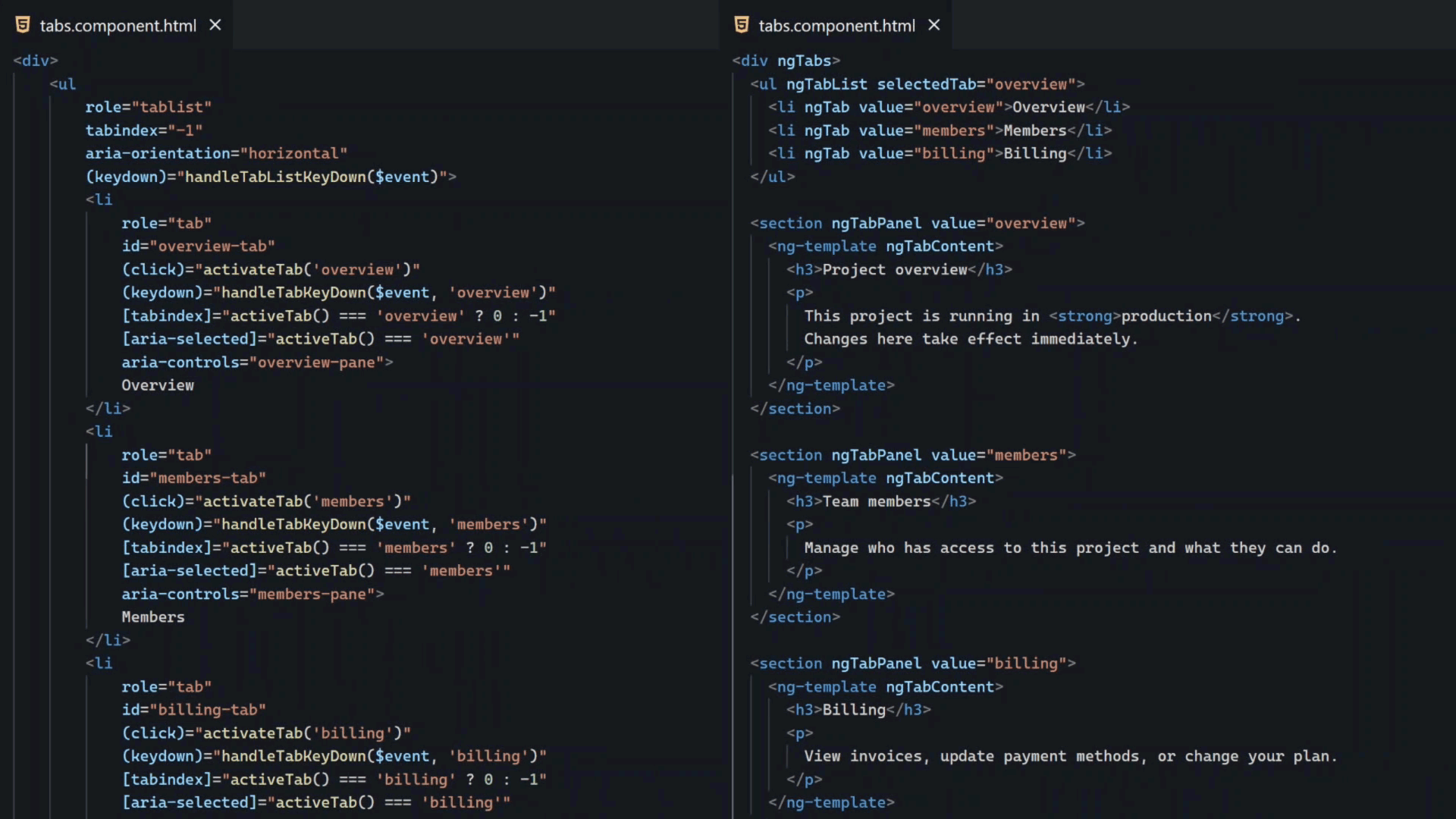Click the ngTabs directive on the right pane
This screenshot has width=1456, height=819.
tap(807, 60)
